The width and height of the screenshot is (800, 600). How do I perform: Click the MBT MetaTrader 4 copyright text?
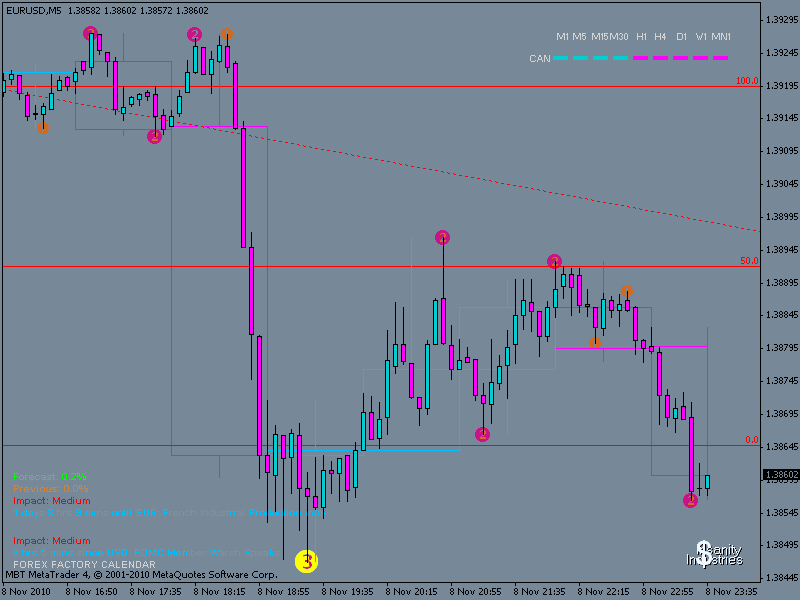142,575
